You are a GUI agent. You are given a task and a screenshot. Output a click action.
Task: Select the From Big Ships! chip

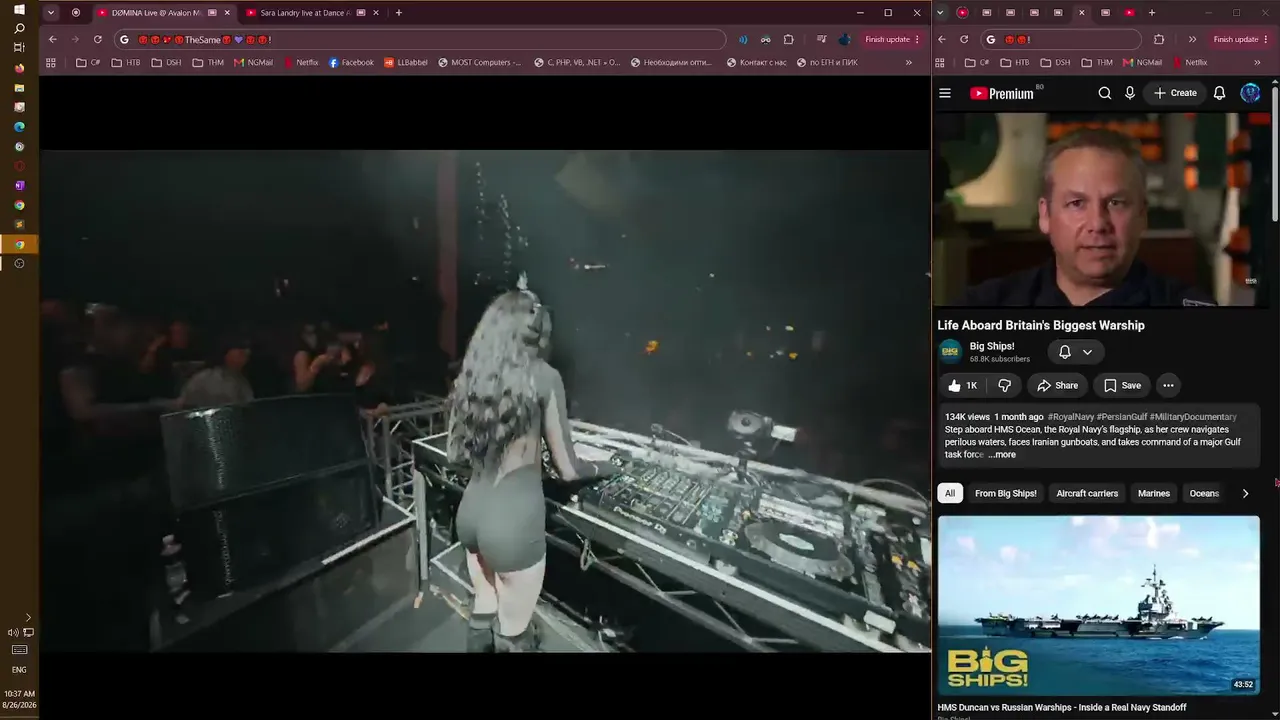pos(1006,493)
